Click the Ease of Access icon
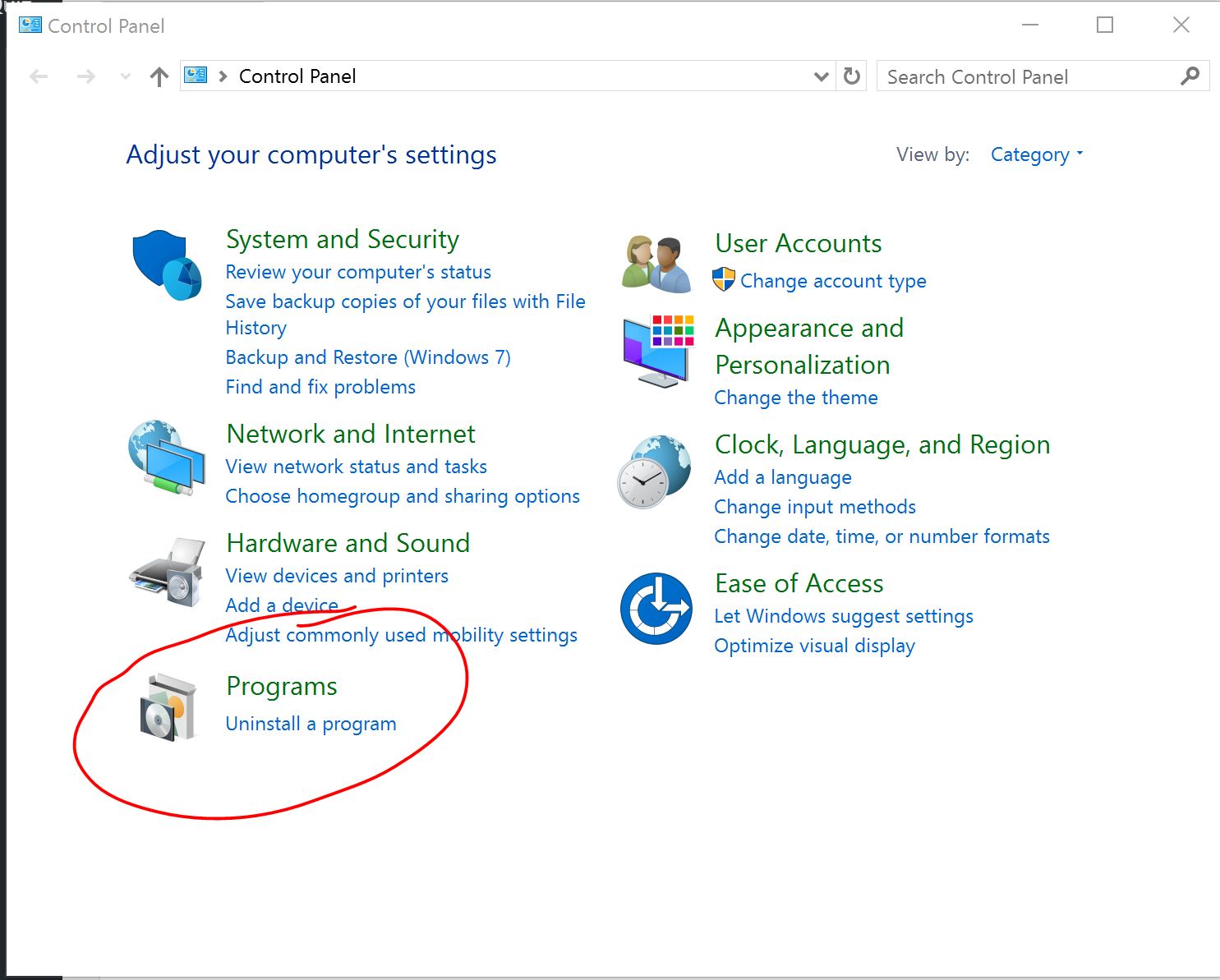This screenshot has height=980, width=1220. click(656, 609)
